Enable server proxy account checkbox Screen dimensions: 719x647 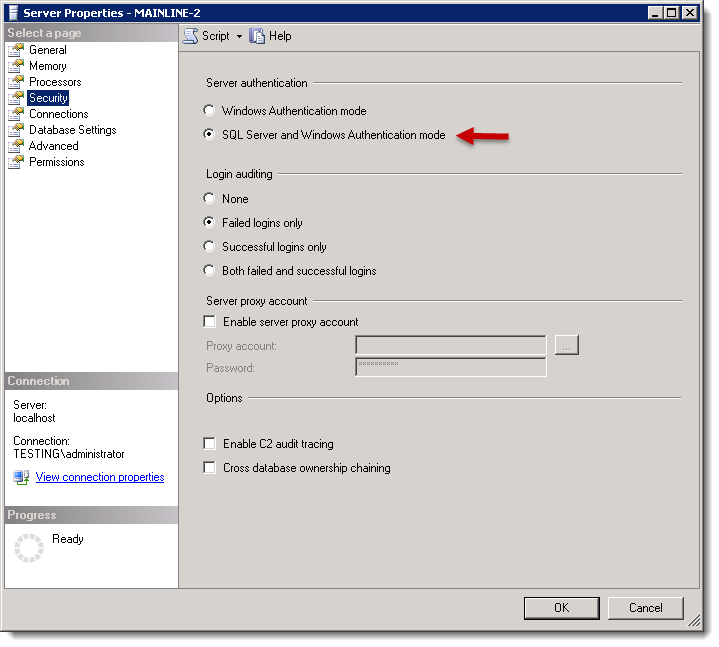click(210, 322)
